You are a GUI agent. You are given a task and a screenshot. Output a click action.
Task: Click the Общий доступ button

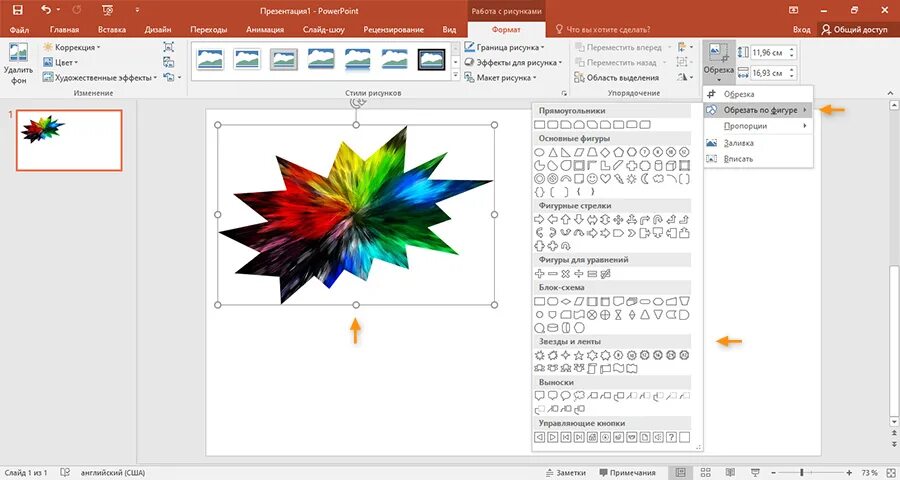click(855, 29)
